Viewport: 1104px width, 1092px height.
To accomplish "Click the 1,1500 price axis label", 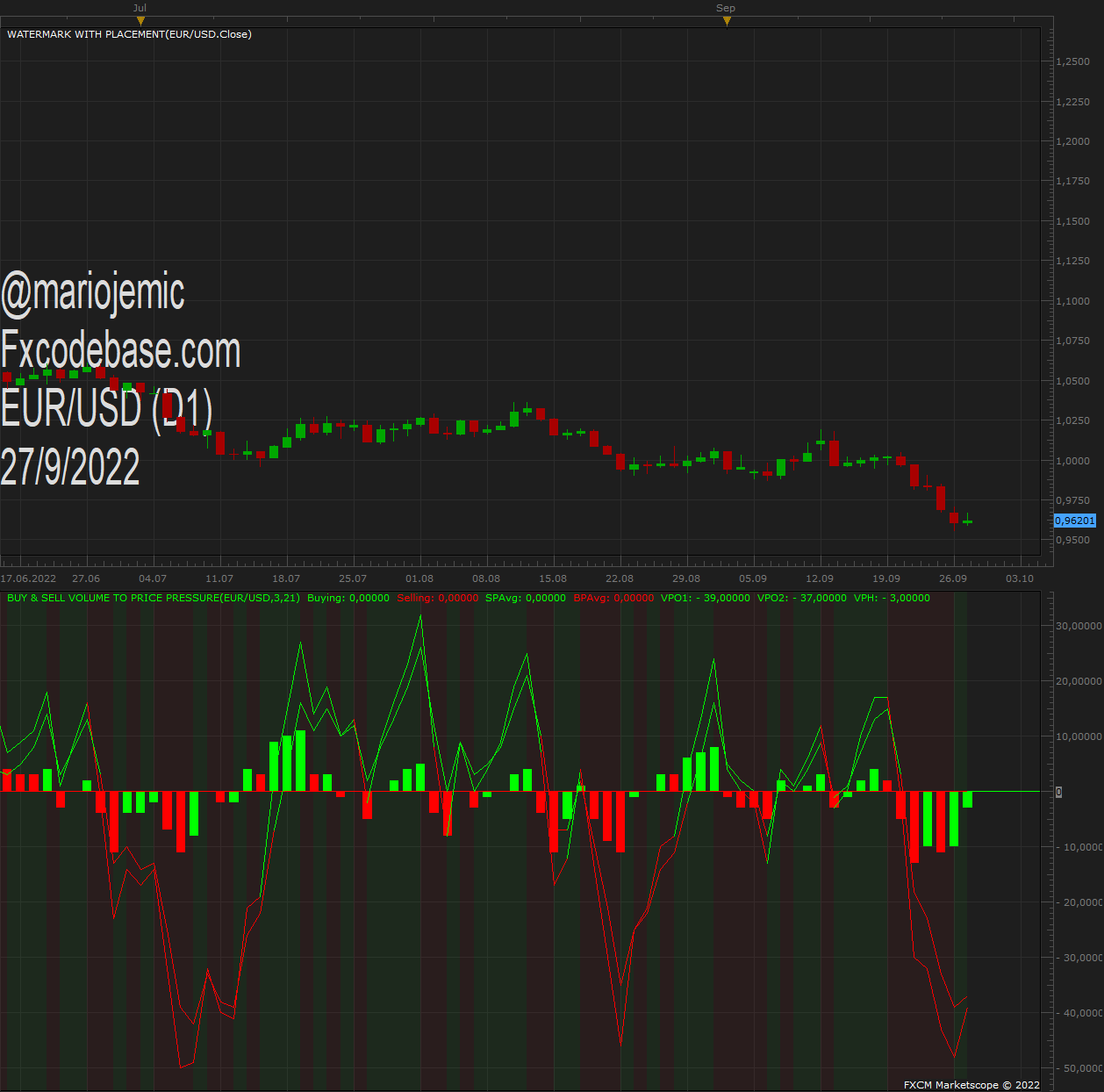I will point(1073,221).
